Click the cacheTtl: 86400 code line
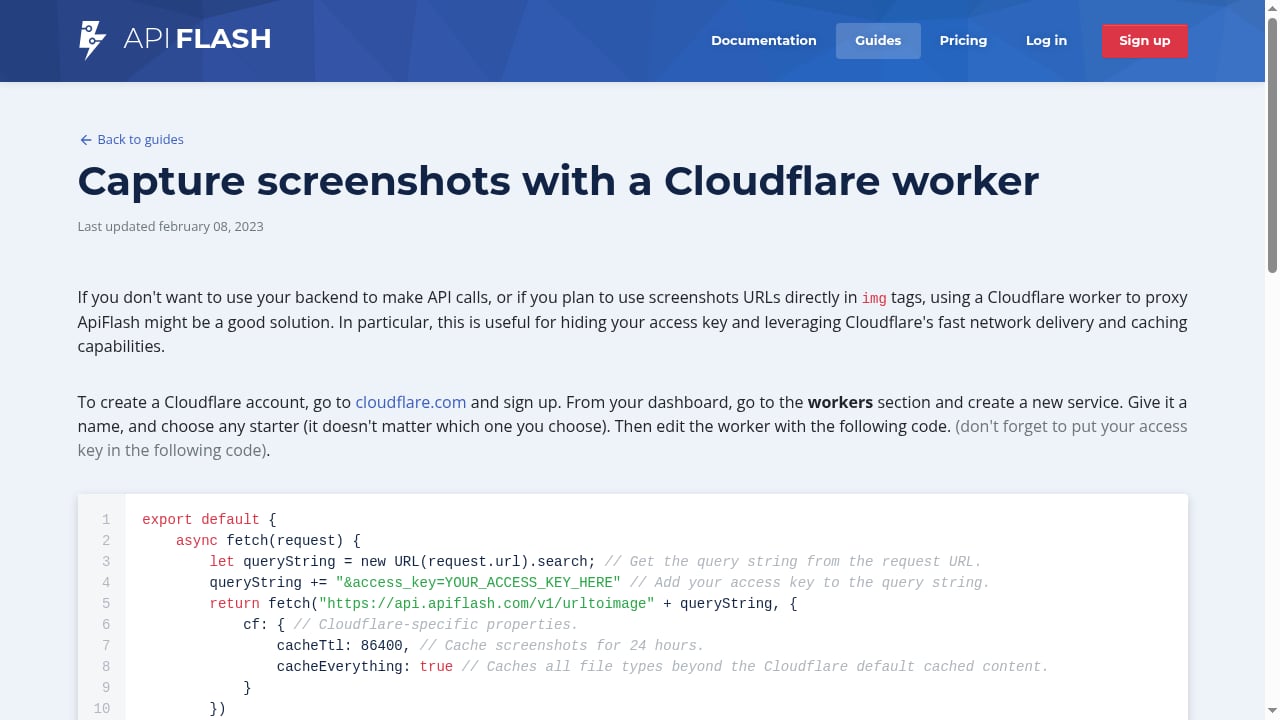 pos(490,646)
